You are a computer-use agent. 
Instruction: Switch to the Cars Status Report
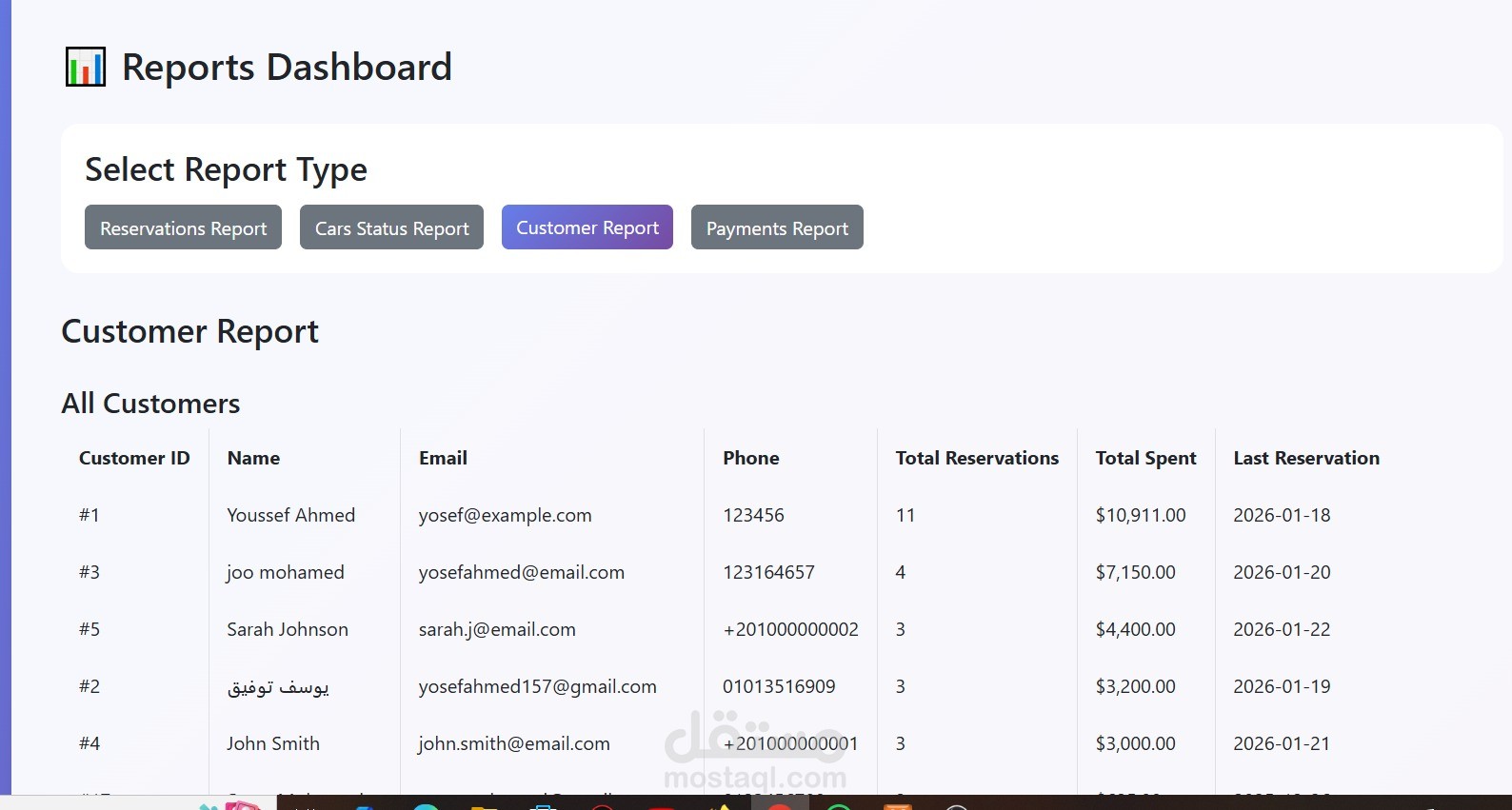[x=391, y=228]
